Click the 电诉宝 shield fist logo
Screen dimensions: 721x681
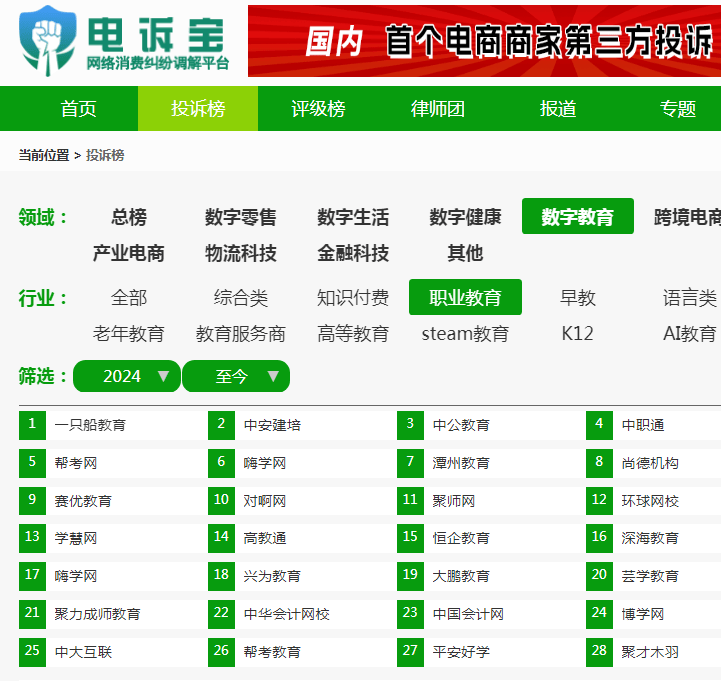(47, 40)
